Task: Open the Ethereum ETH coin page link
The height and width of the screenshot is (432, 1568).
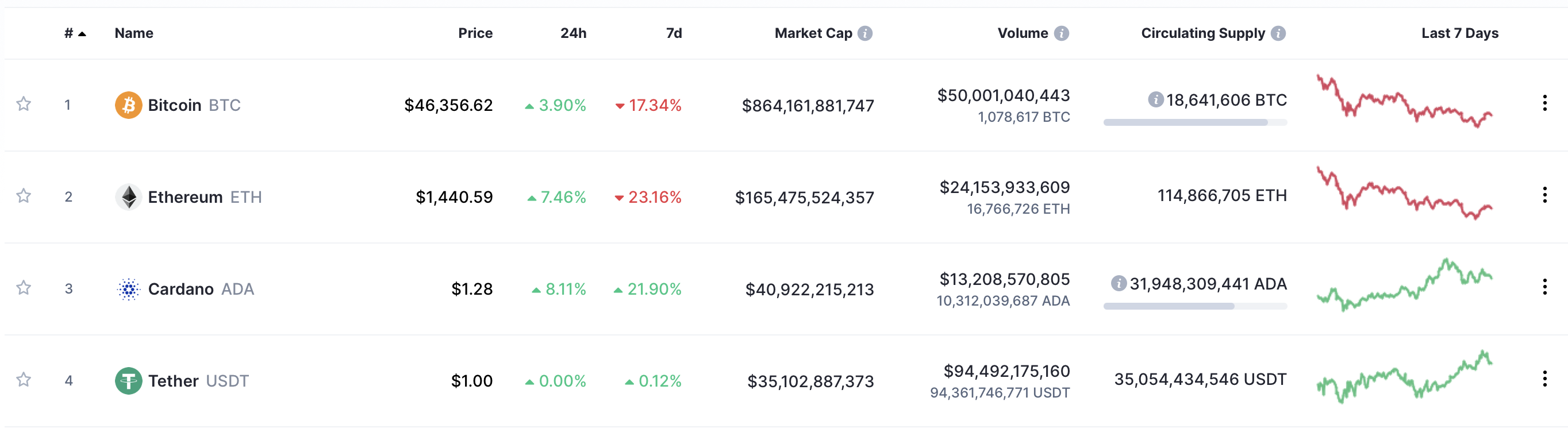Action: (x=189, y=197)
